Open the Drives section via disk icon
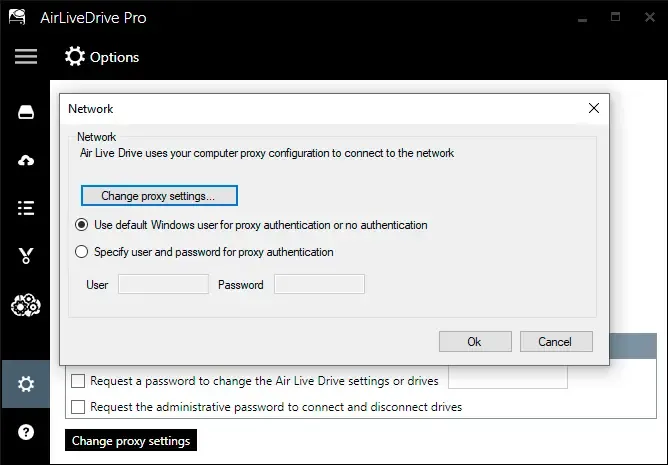668x465 pixels. (26, 113)
